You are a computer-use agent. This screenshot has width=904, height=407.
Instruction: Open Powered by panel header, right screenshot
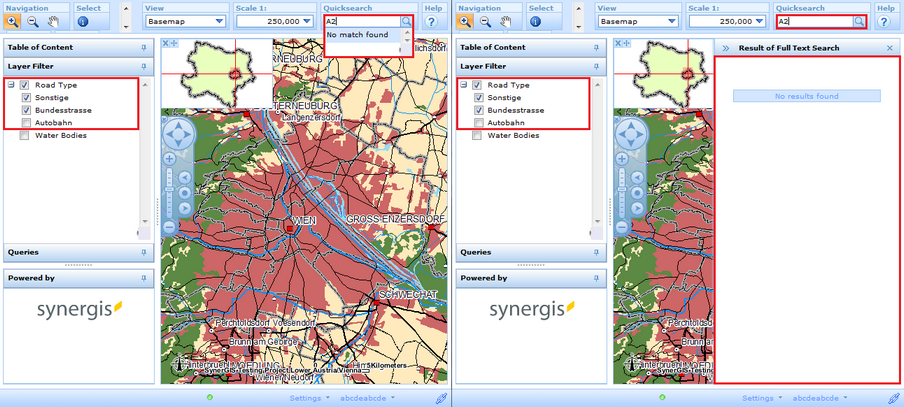pyautogui.click(x=532, y=278)
